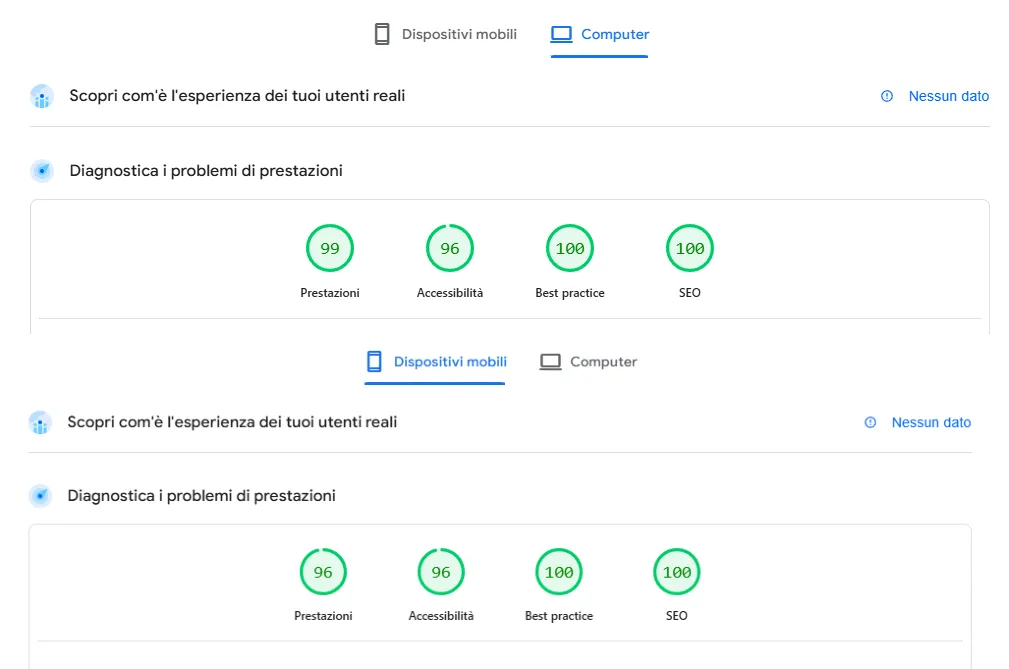Click the diagnostics radar icon in the upper report
This screenshot has height=669, width=1009.
pyautogui.click(x=41, y=171)
